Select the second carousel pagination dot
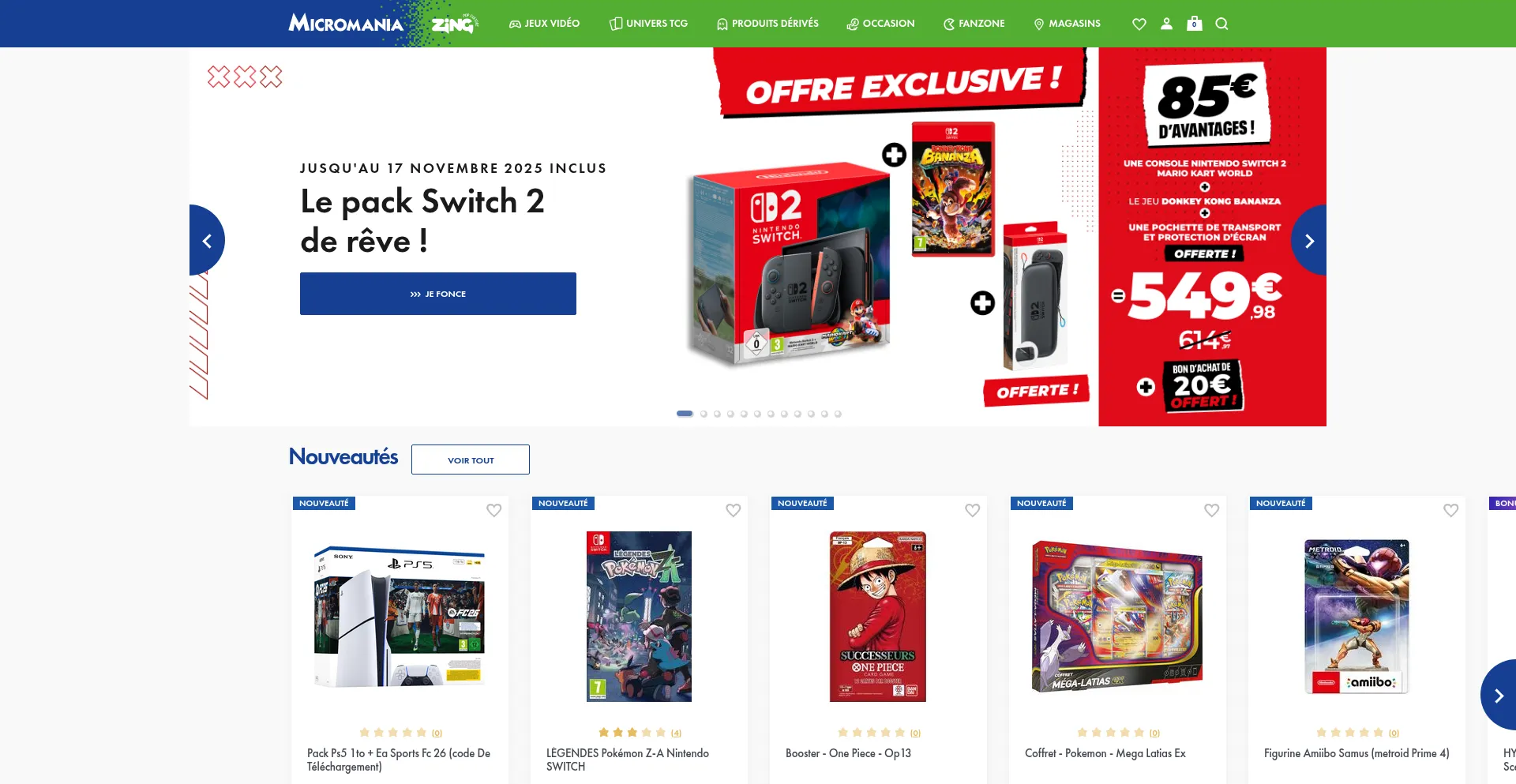Image resolution: width=1516 pixels, height=784 pixels. pos(704,414)
